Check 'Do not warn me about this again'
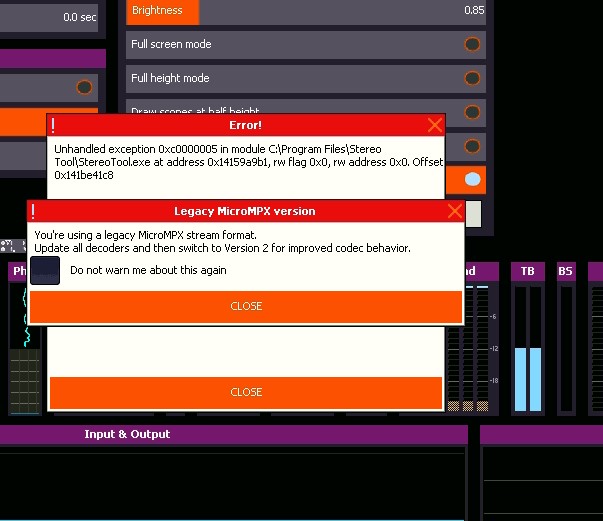The width and height of the screenshot is (603, 521). tap(45, 270)
